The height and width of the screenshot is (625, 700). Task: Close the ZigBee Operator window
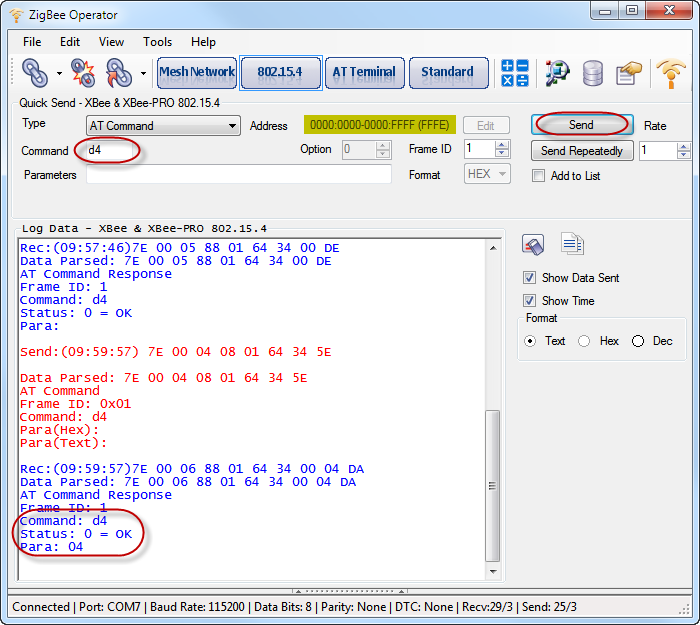click(x=669, y=11)
